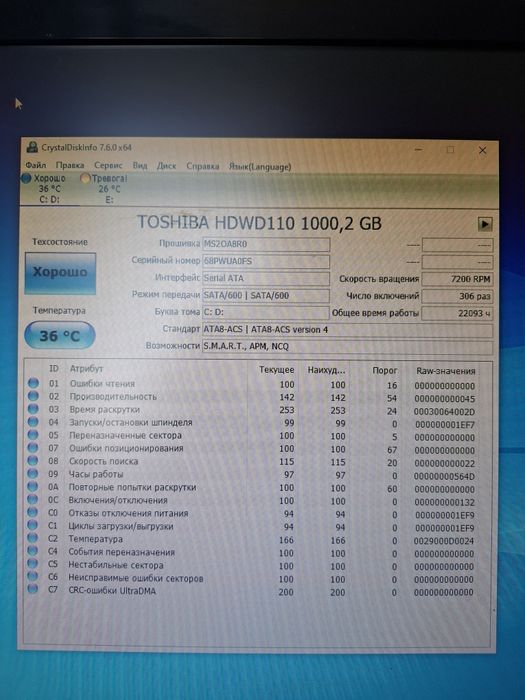Image resolution: width=525 pixels, height=700 pixels.
Task: Click the Прошивка field MS2OA8R0
Action: click(266, 244)
